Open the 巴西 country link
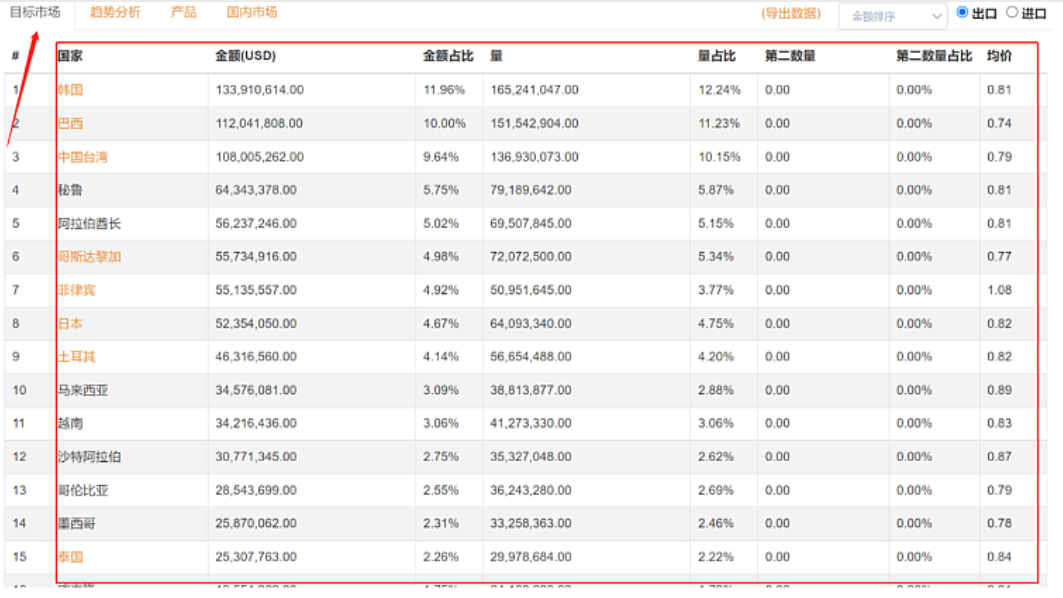 (70, 124)
